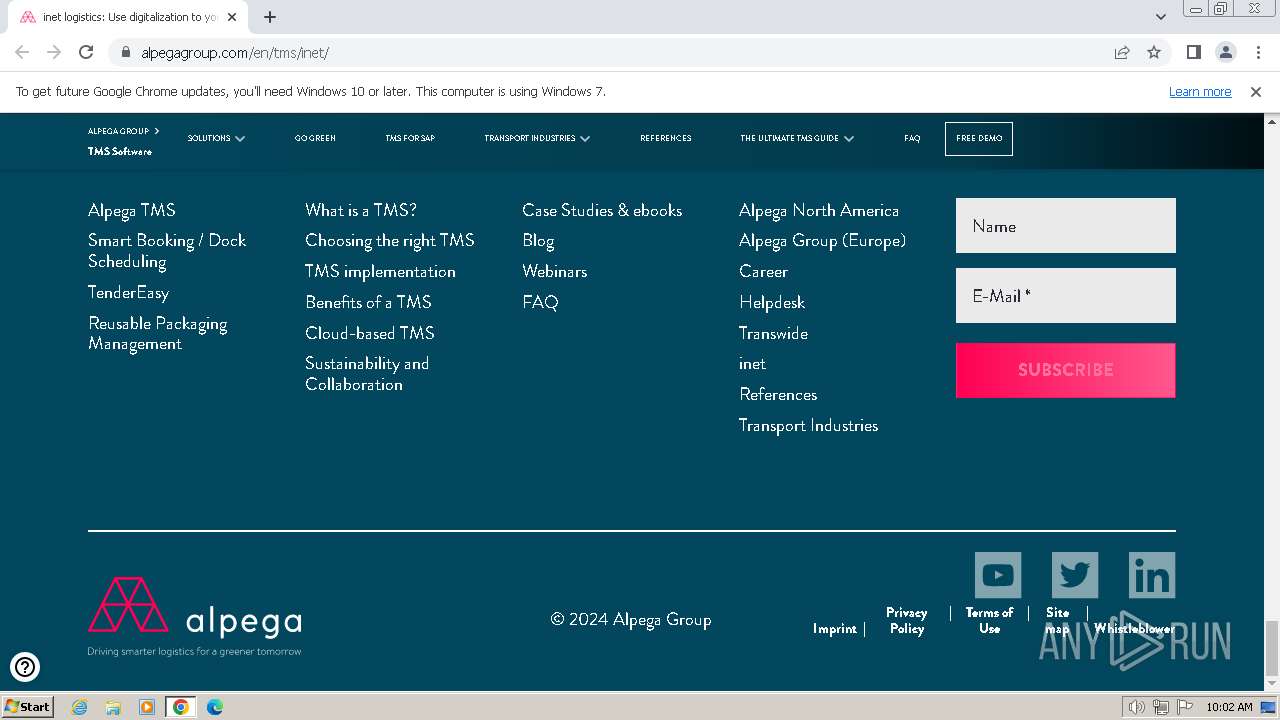This screenshot has width=1280, height=720.
Task: Open Internet Explorer from taskbar
Action: (79, 707)
